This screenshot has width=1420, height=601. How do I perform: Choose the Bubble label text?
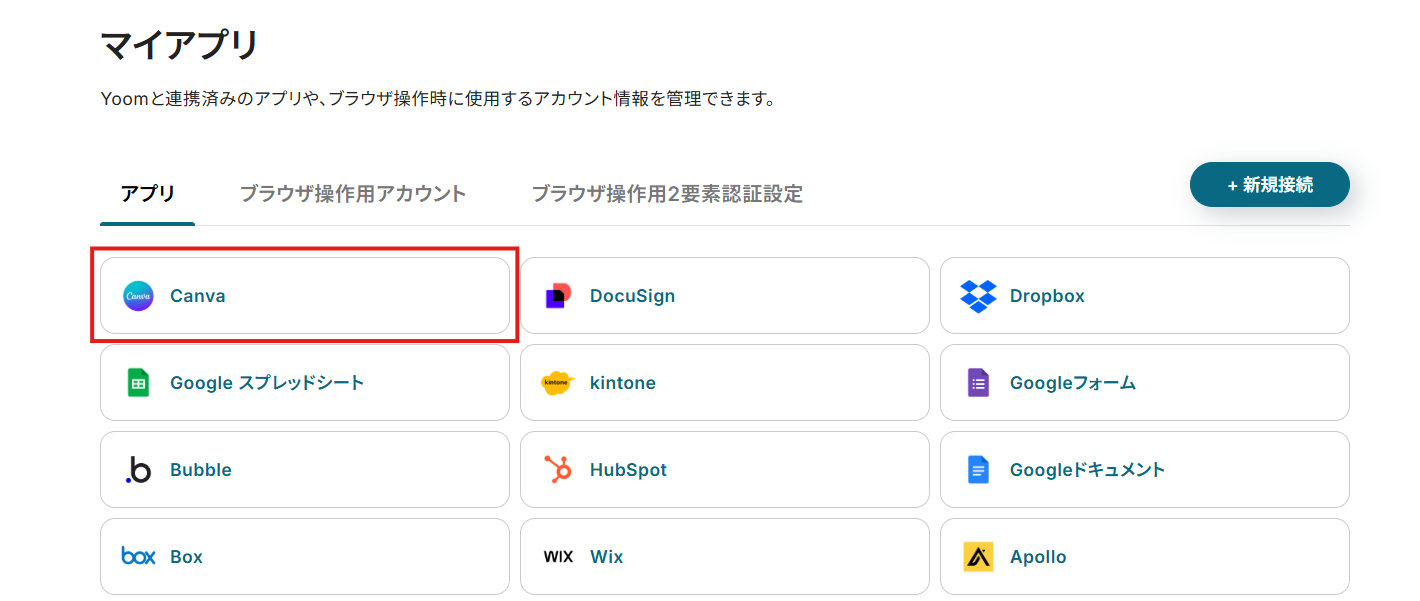201,470
